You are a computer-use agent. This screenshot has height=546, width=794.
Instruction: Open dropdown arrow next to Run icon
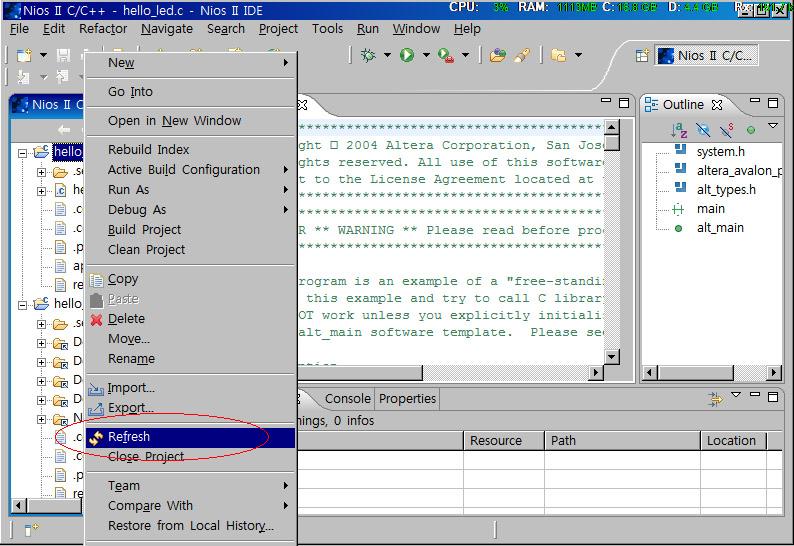(426, 55)
